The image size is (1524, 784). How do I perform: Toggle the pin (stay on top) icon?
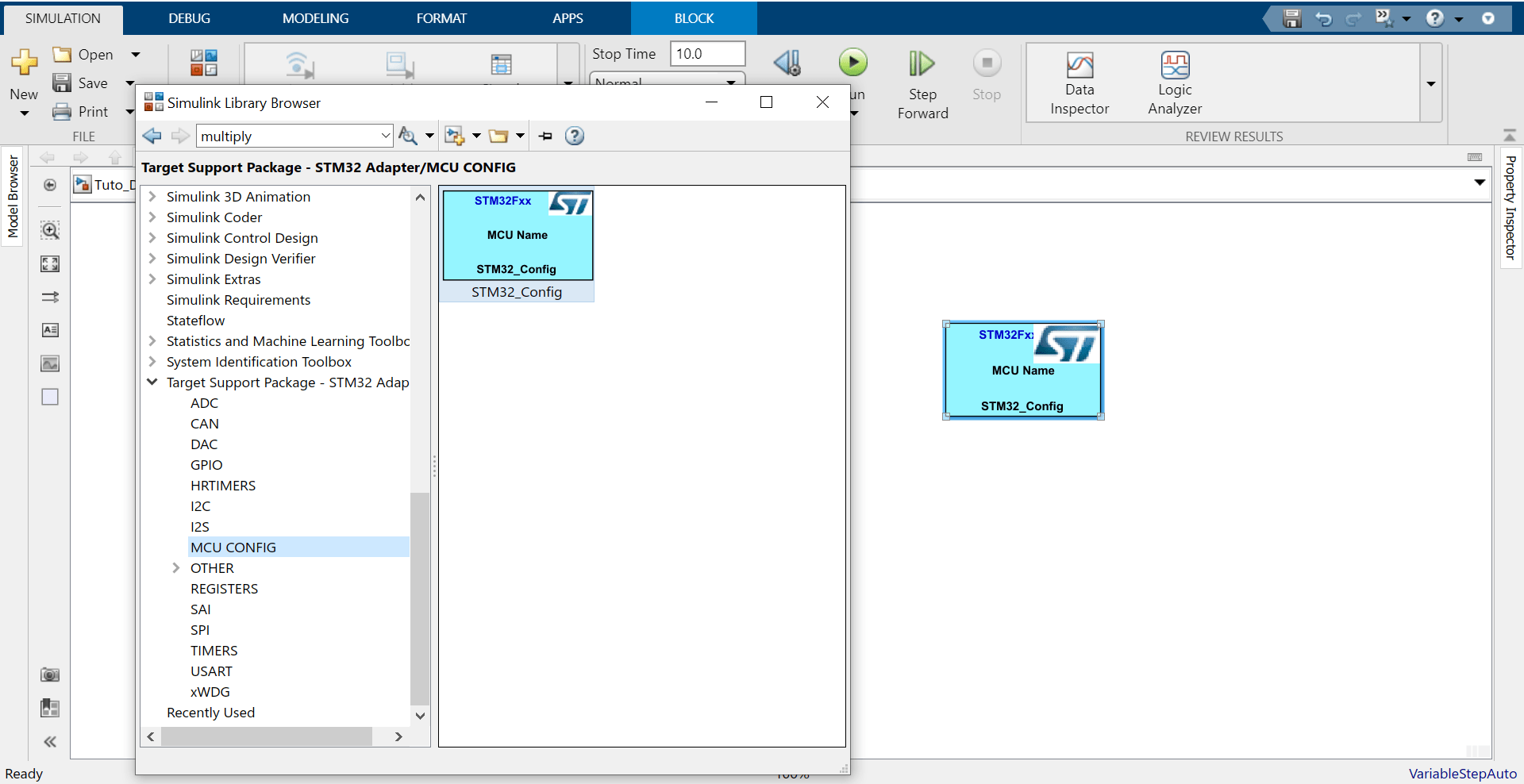(545, 136)
